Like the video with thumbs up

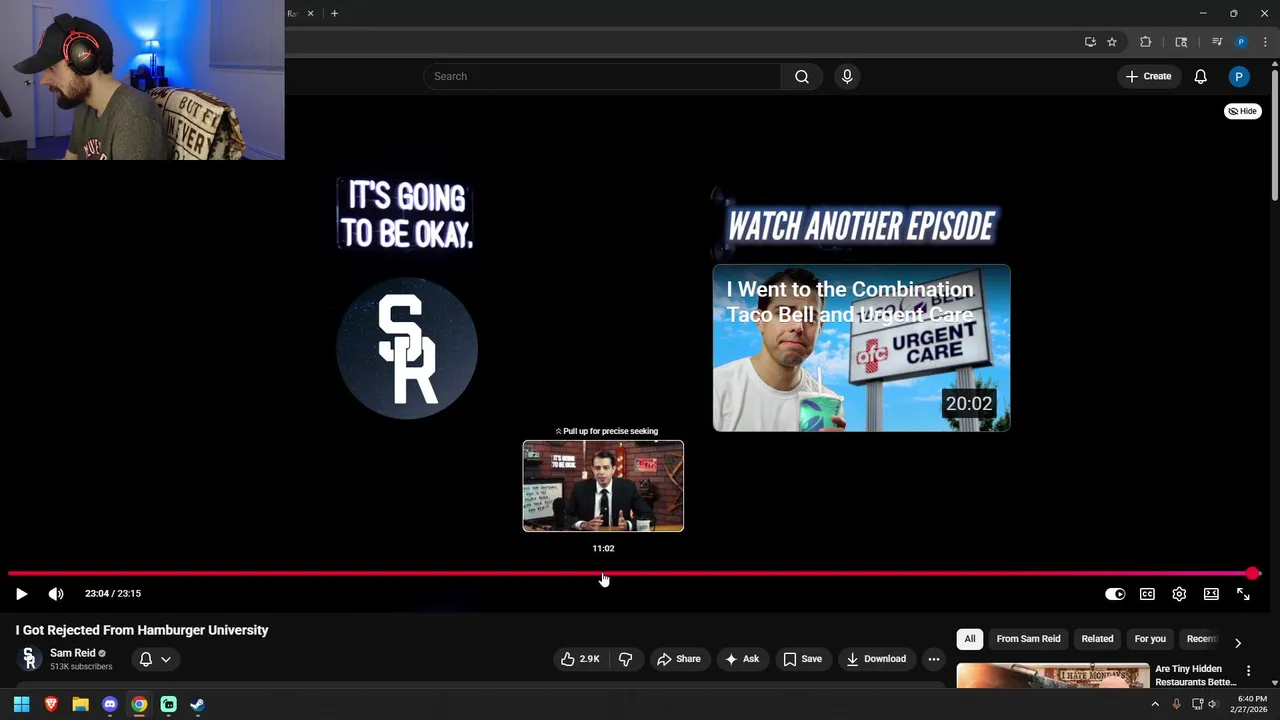click(580, 659)
